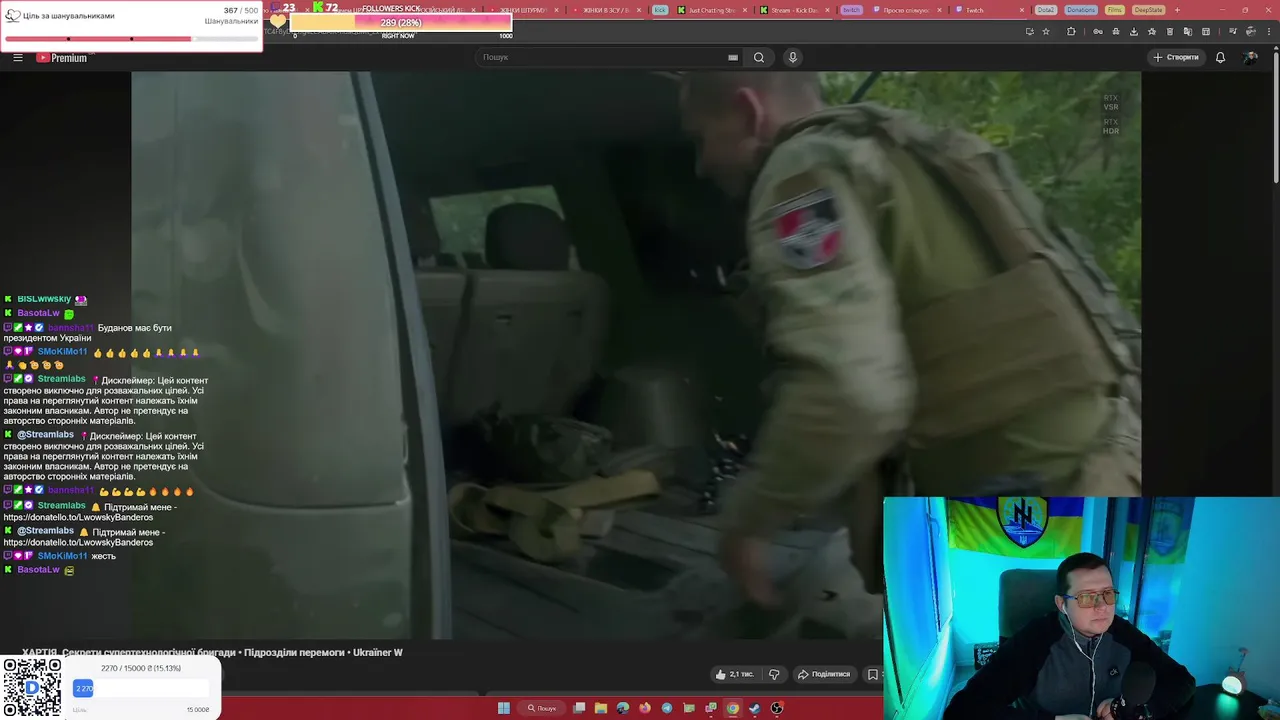Screen dimensions: 1280x720
Task: Click the Поділитися share button
Action: pos(823,674)
